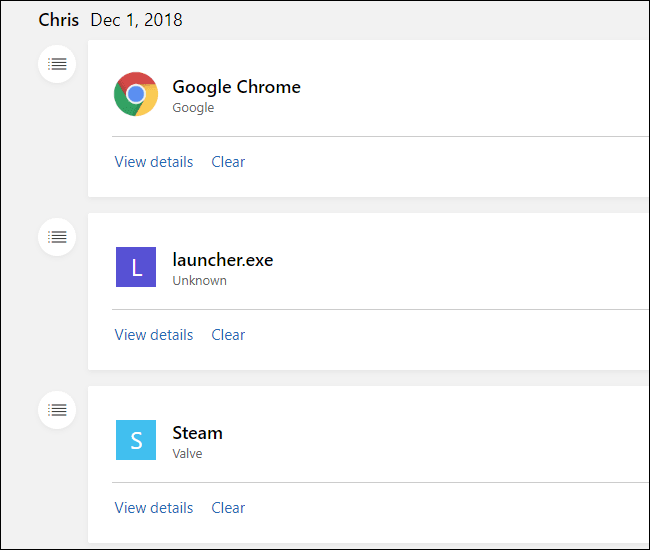The width and height of the screenshot is (650, 550).
Task: Click the purple L launcher.exe icon
Action: pyautogui.click(x=136, y=267)
